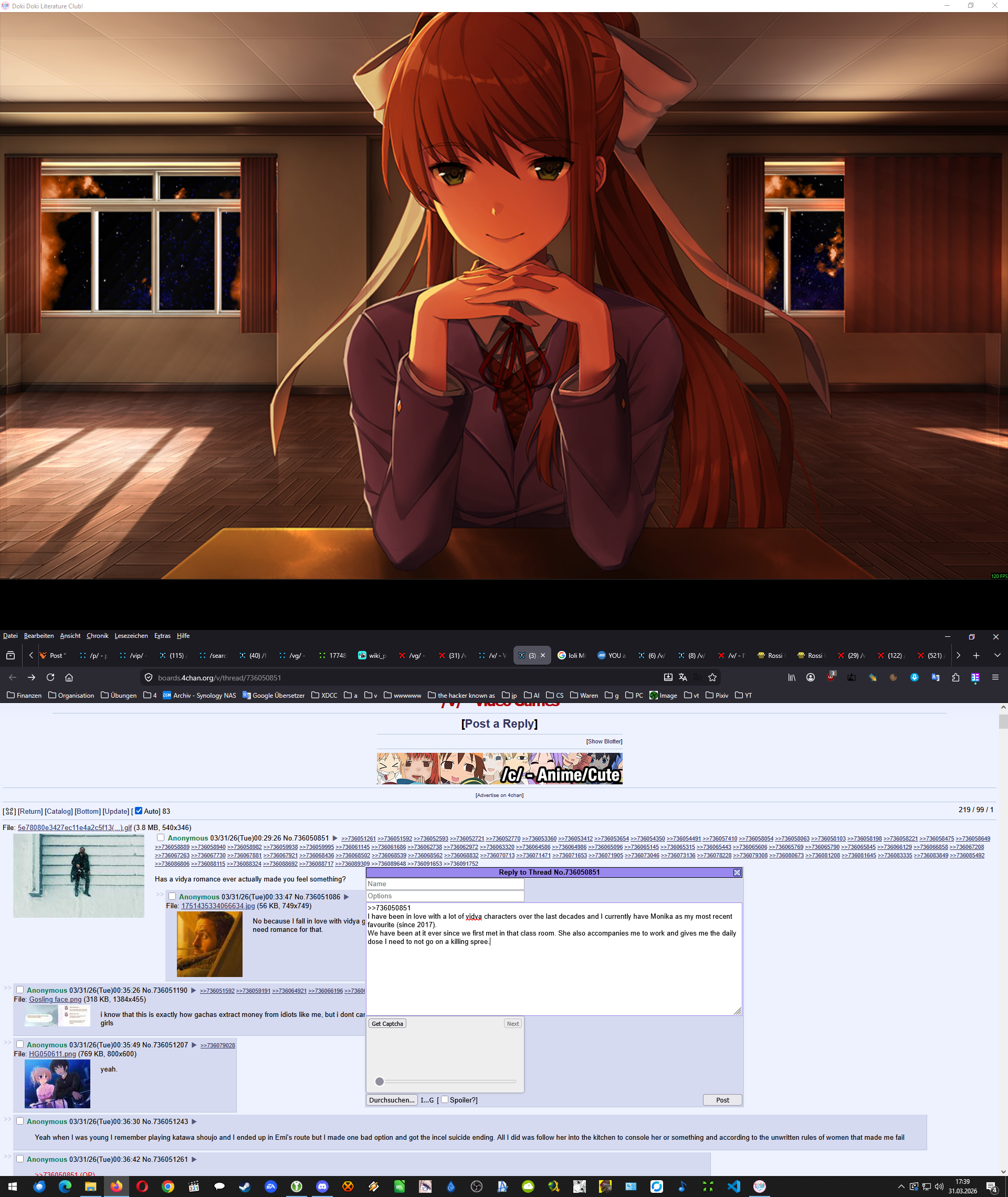Open the Firefox hamburger application menu

click(x=995, y=677)
